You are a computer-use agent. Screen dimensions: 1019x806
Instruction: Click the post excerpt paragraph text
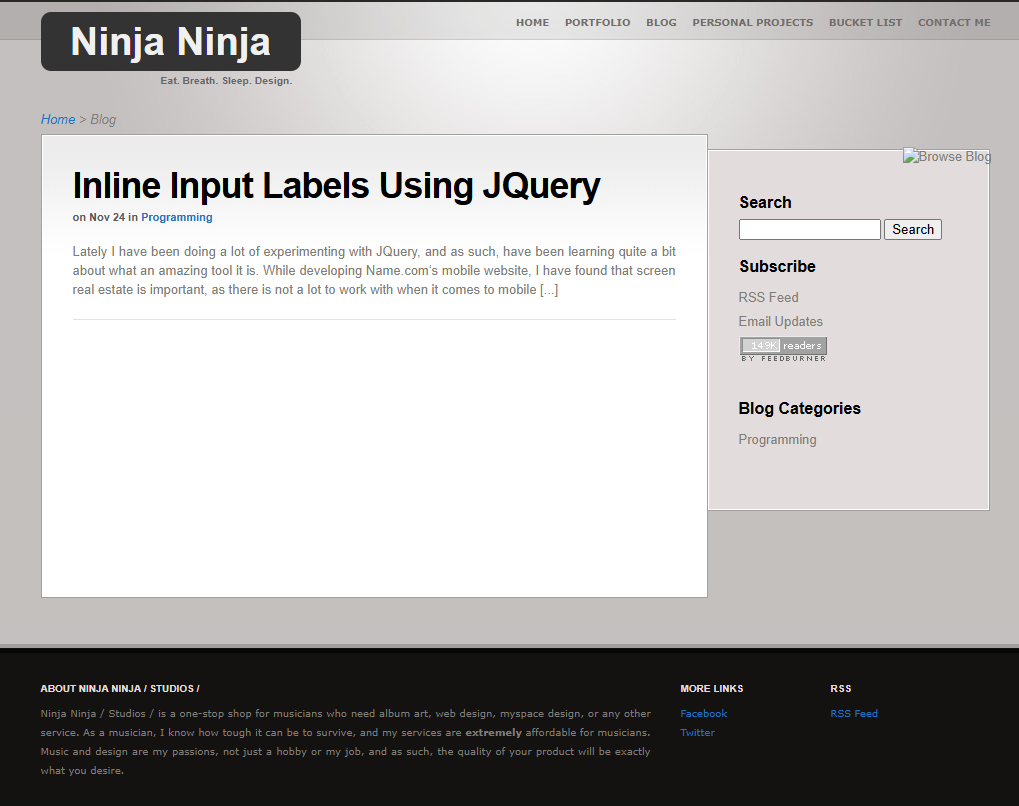click(374, 270)
